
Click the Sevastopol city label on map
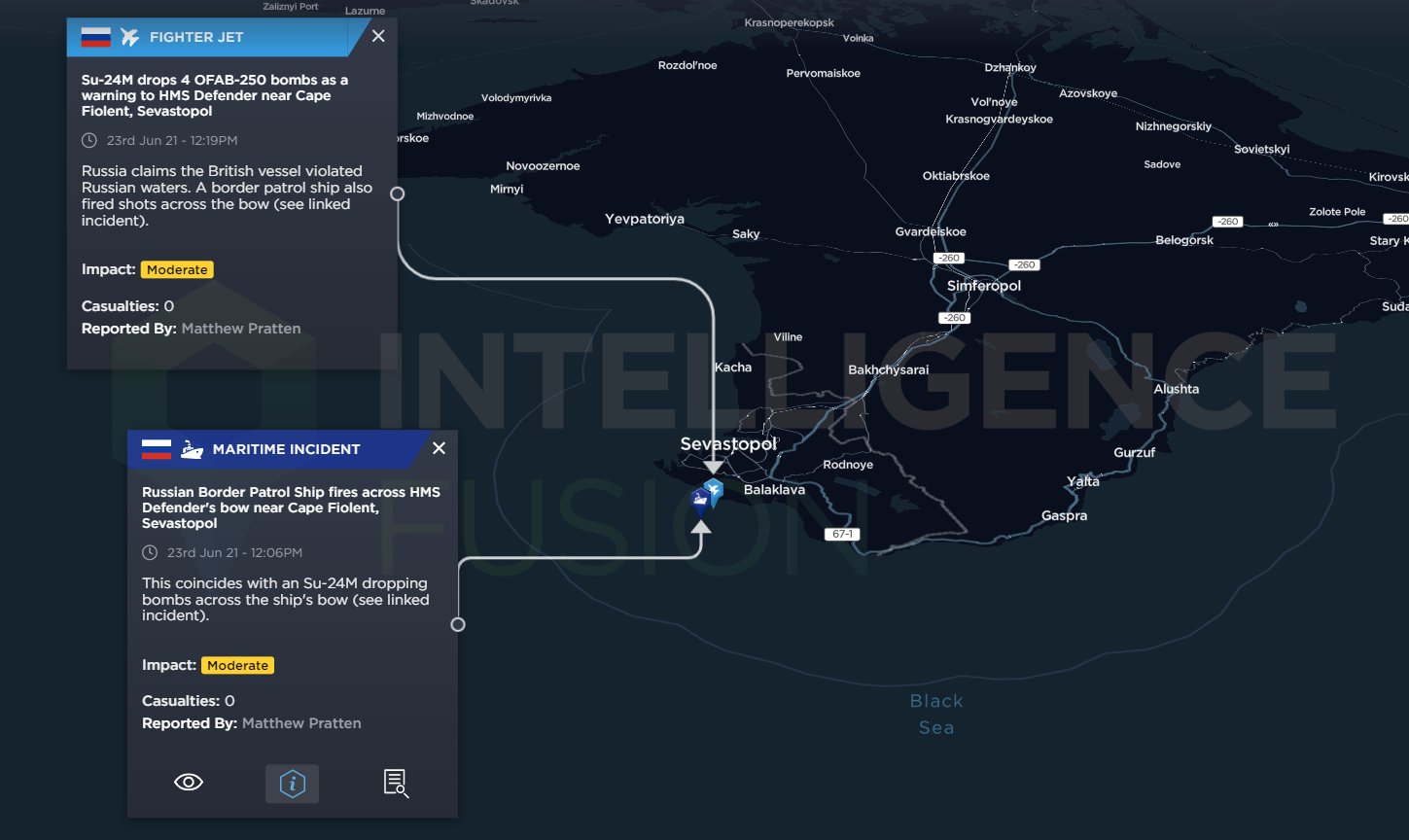[x=728, y=443]
